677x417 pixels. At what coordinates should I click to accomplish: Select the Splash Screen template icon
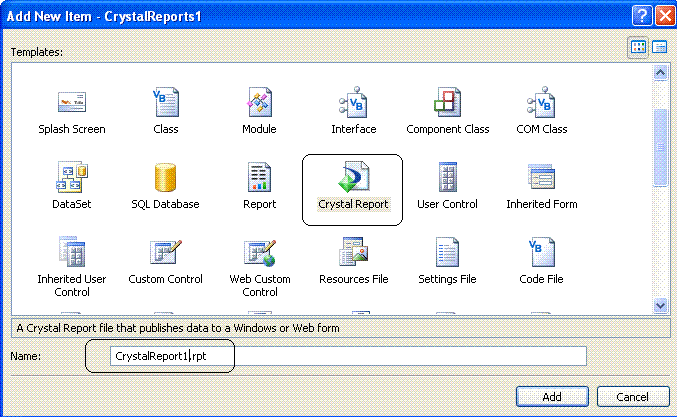tap(72, 102)
